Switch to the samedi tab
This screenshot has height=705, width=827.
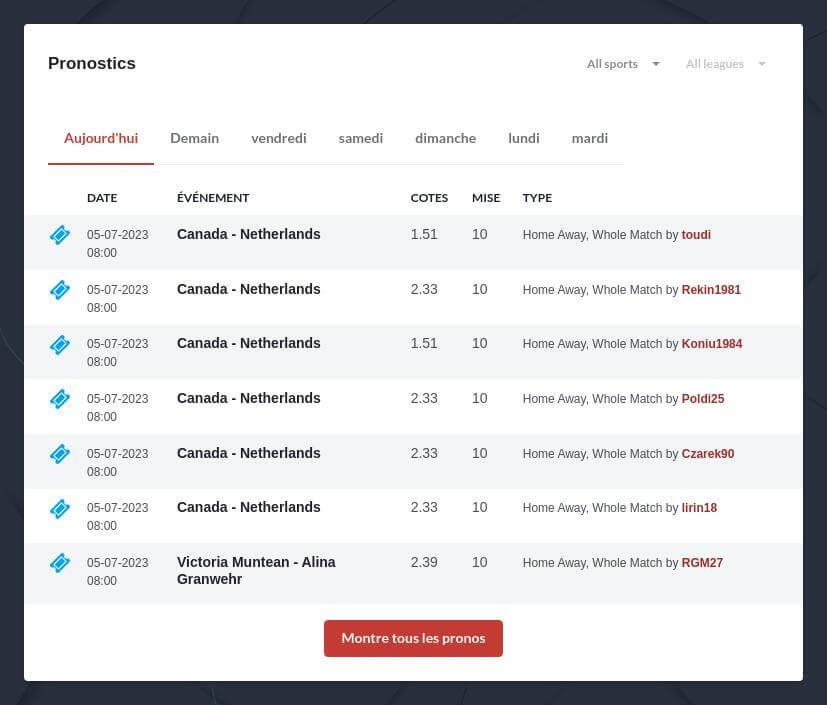point(361,138)
